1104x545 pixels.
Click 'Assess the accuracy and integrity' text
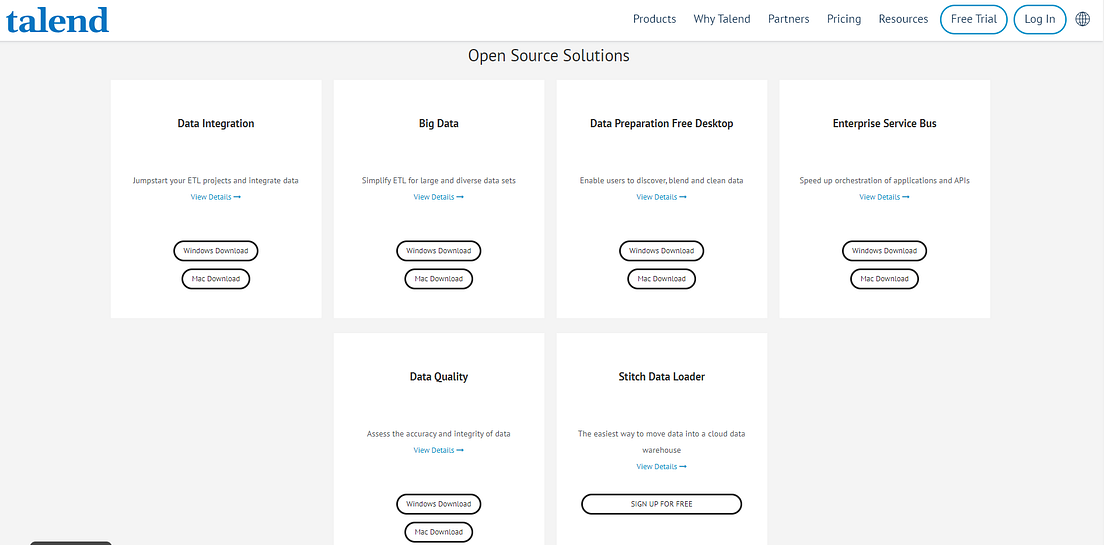439,434
